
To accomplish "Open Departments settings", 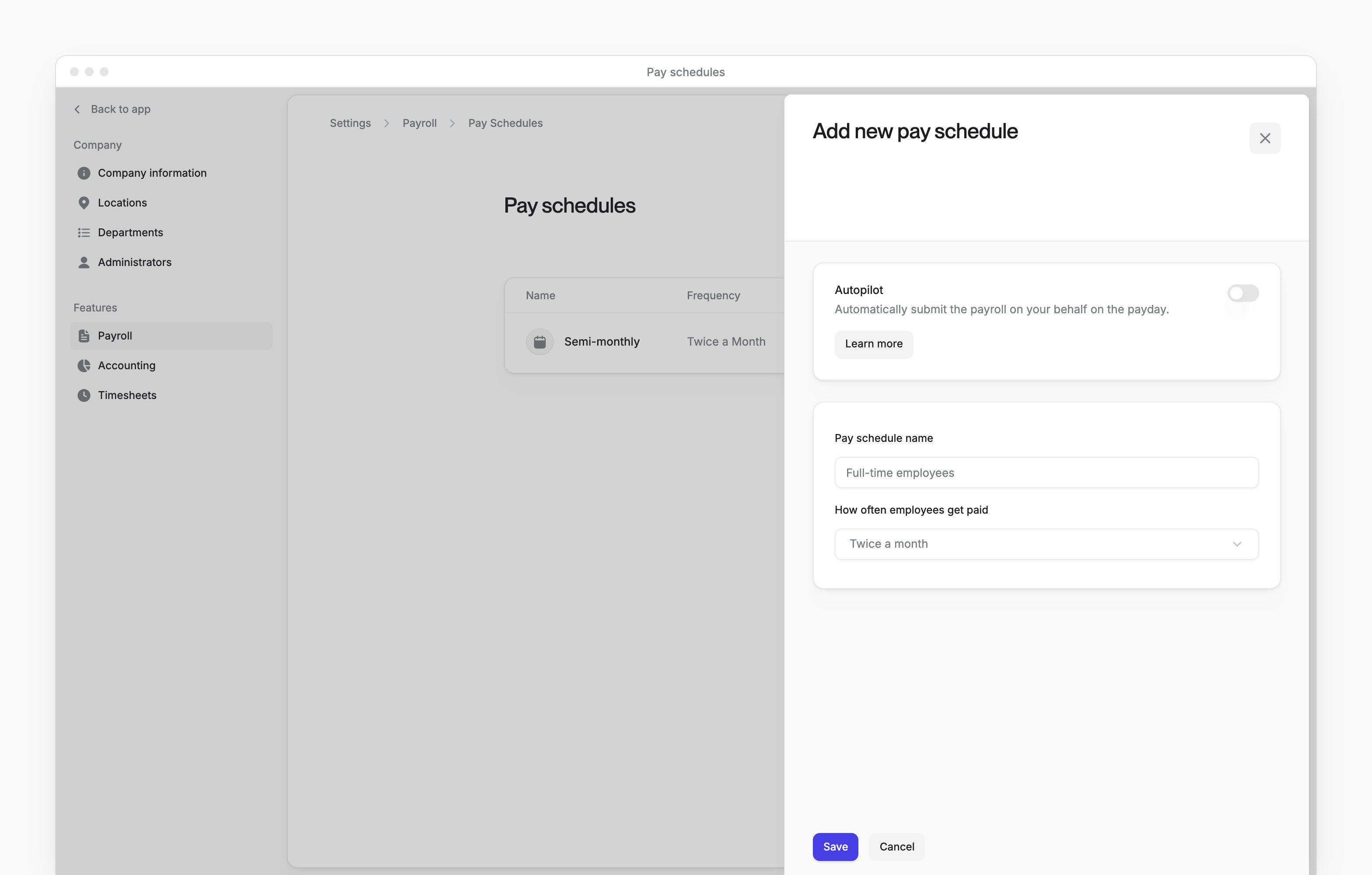I will point(171,232).
